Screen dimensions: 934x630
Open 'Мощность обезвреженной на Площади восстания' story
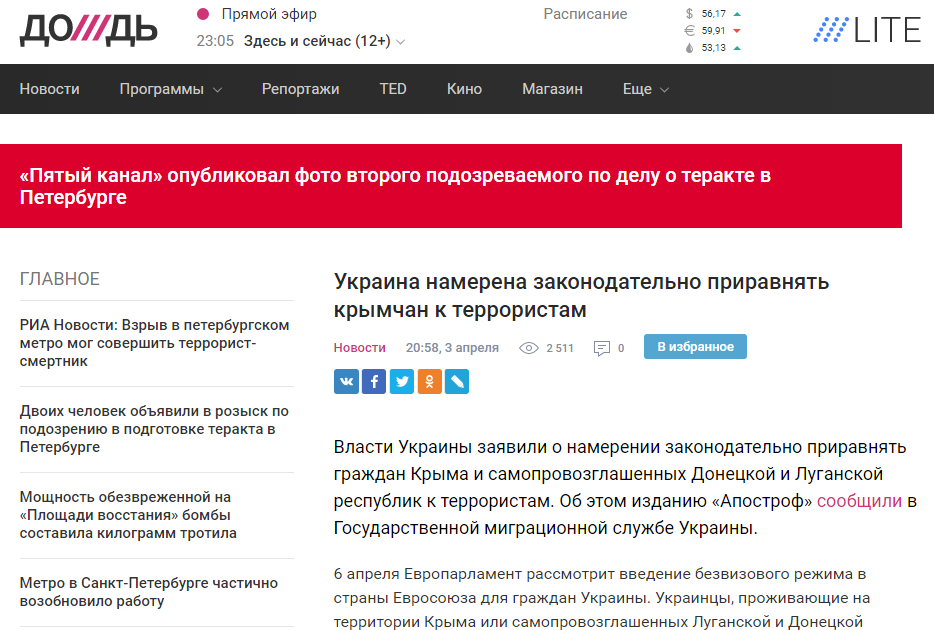[x=128, y=515]
